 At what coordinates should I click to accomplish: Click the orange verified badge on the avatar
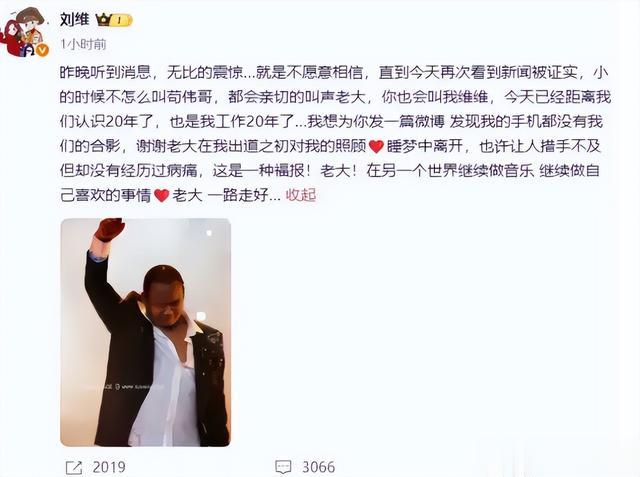[42, 51]
